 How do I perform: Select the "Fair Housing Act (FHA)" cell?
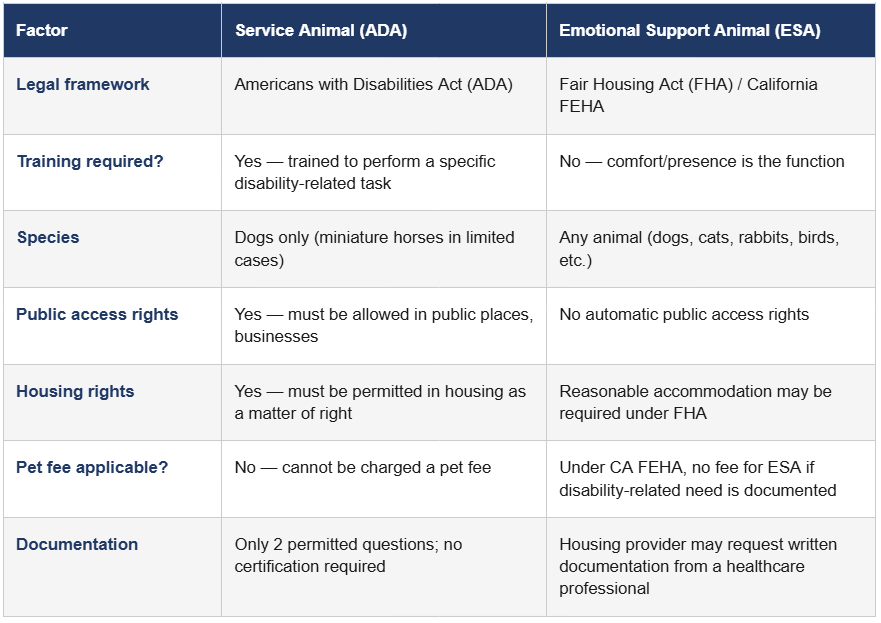pyautogui.click(x=688, y=95)
